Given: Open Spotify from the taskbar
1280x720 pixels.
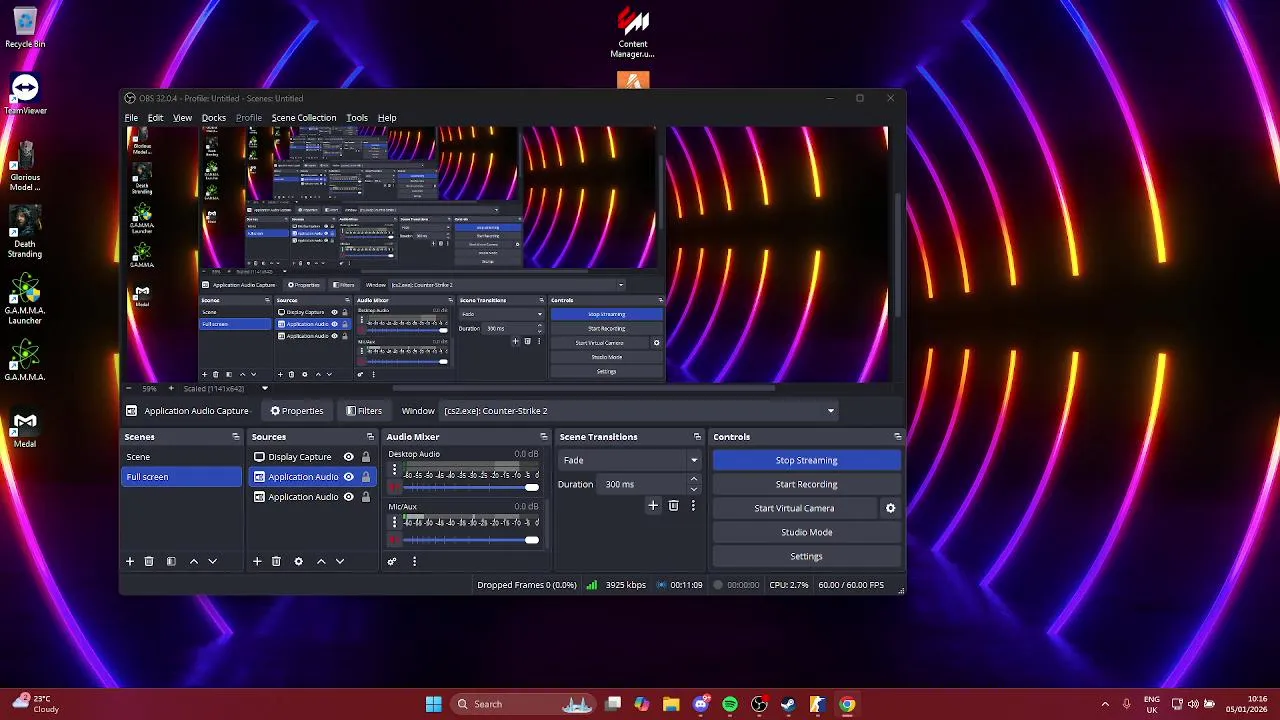Looking at the screenshot, I should click(x=730, y=704).
